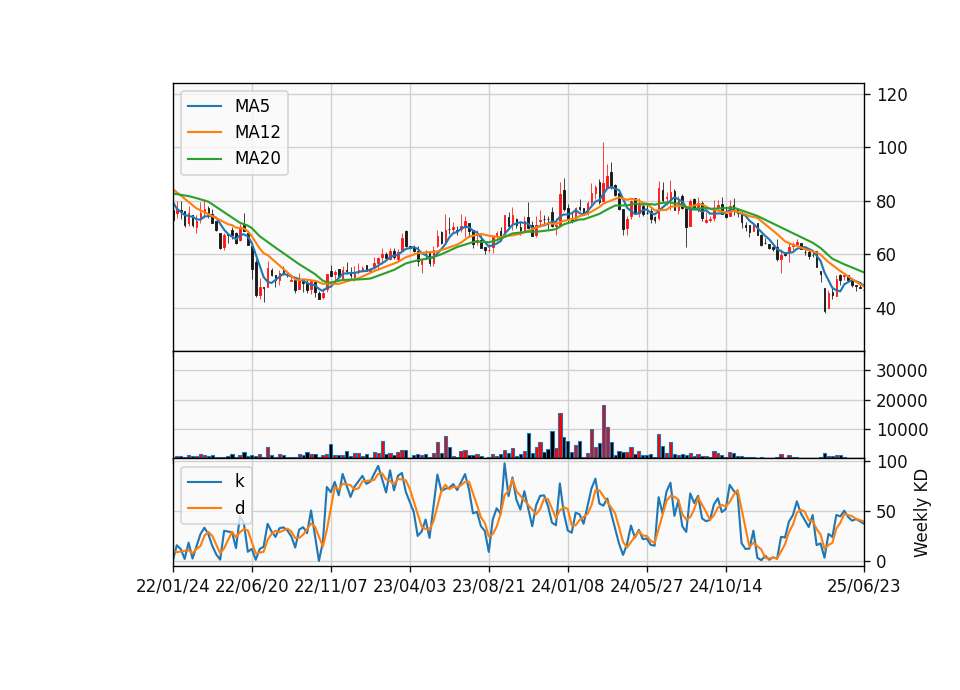Click the Weekly KD axis title
The height and width of the screenshot is (690, 960).
click(x=921, y=513)
